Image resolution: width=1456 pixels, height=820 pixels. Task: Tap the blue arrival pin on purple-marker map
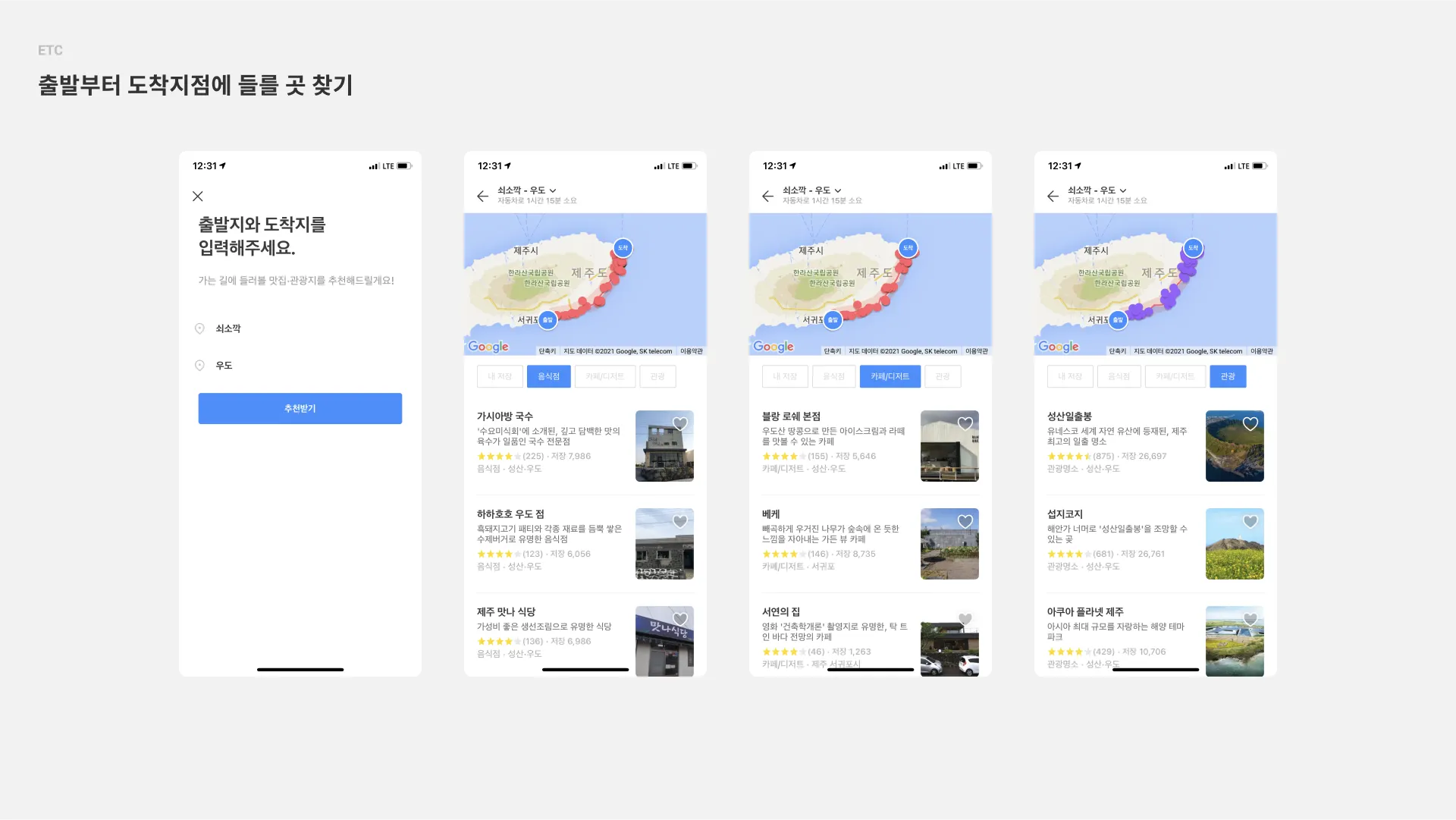[x=1193, y=248]
